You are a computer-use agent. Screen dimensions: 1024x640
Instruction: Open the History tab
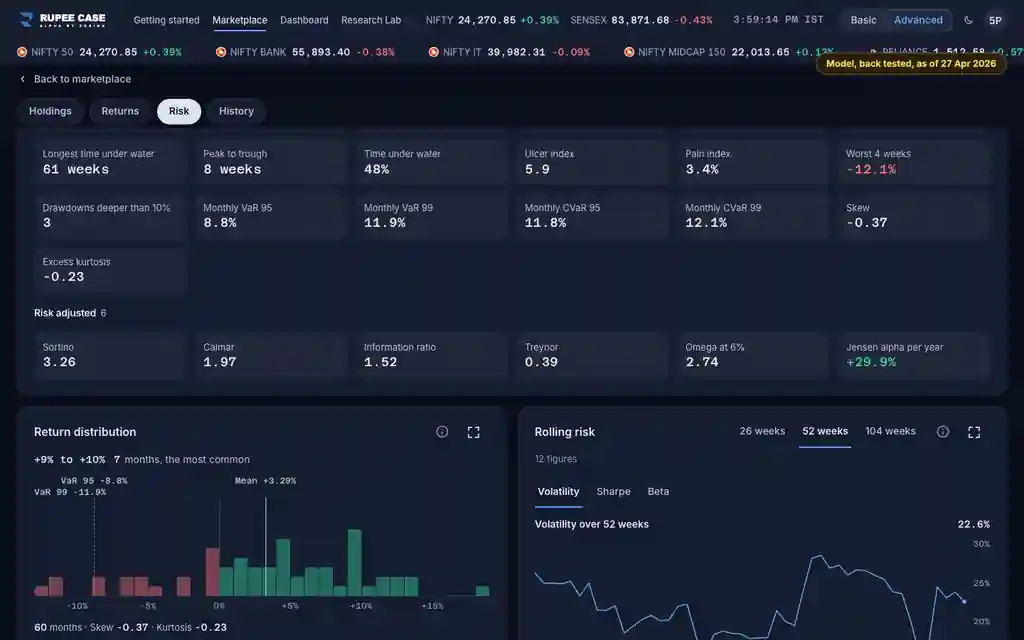pos(236,111)
